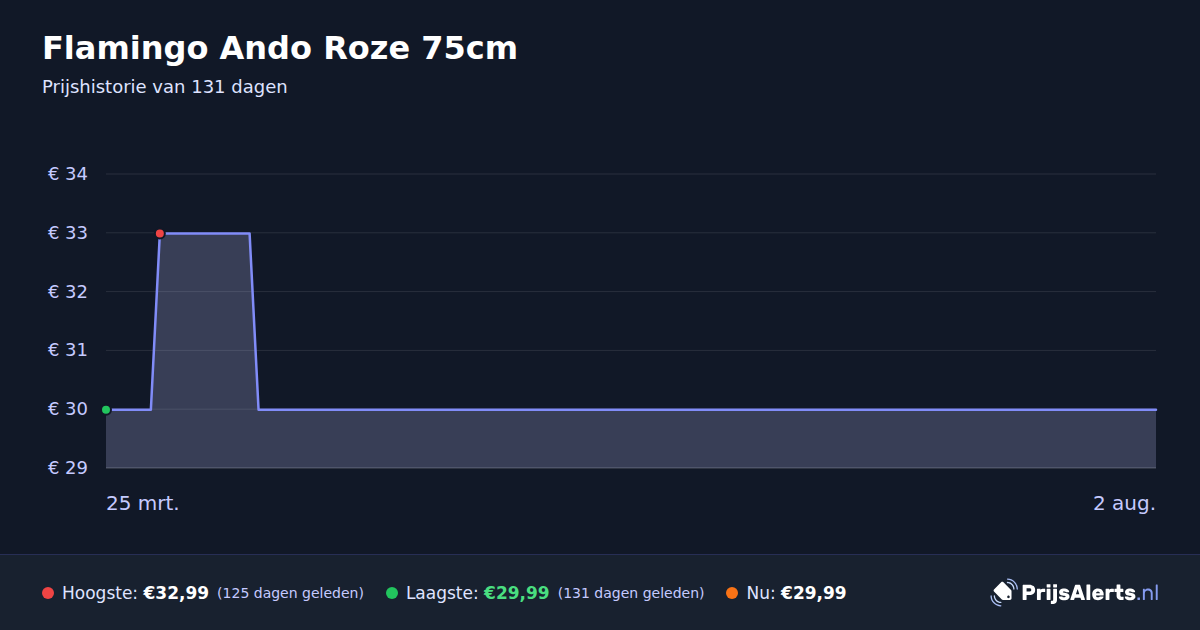Click the € 34 axis label

[68, 174]
